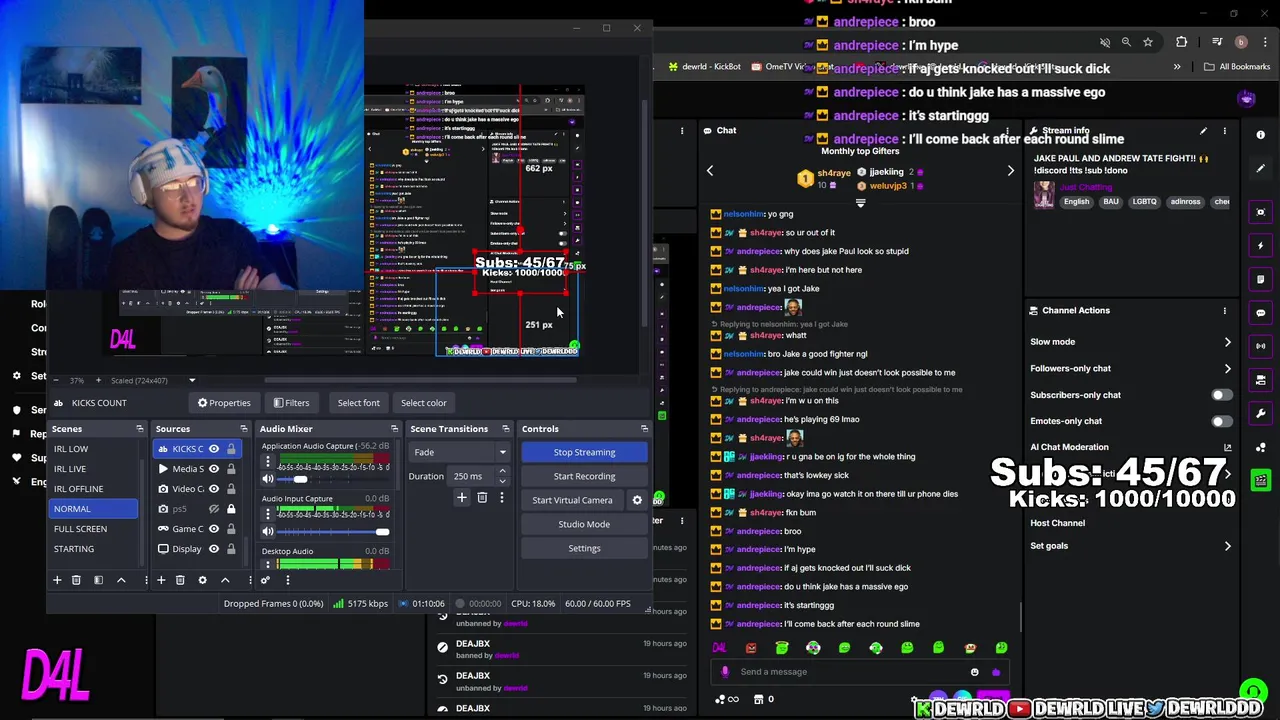Enable Studio Mode
Image resolution: width=1280 pixels, height=720 pixels.
click(584, 524)
